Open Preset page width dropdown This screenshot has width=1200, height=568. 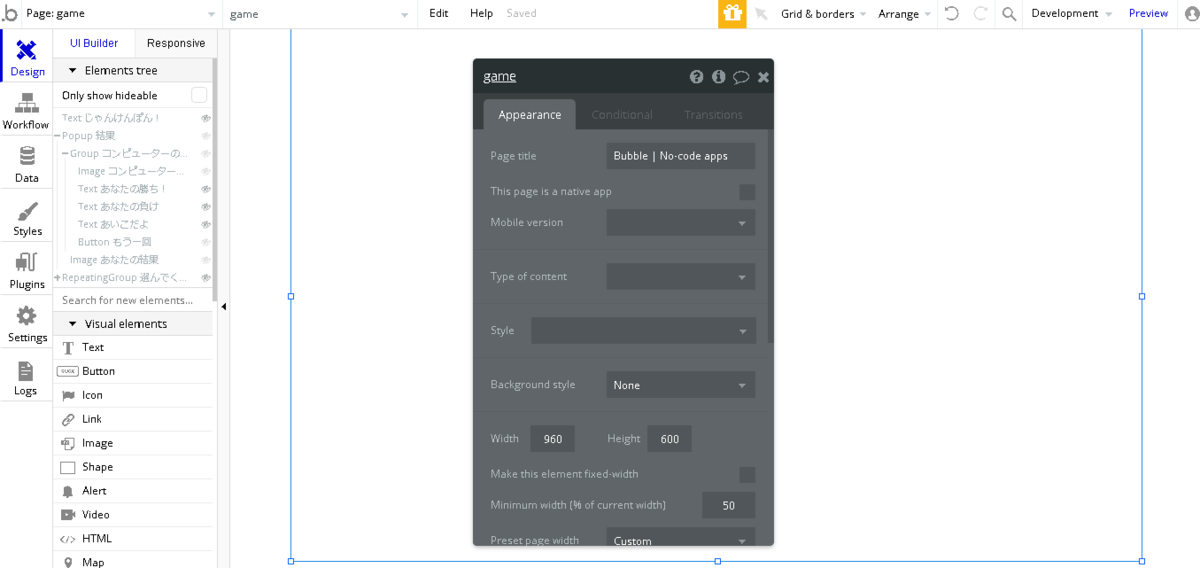681,538
